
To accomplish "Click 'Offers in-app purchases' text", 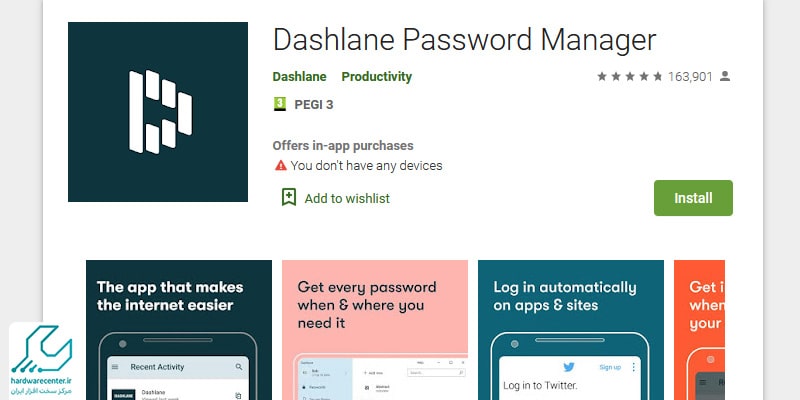I will (x=343, y=145).
